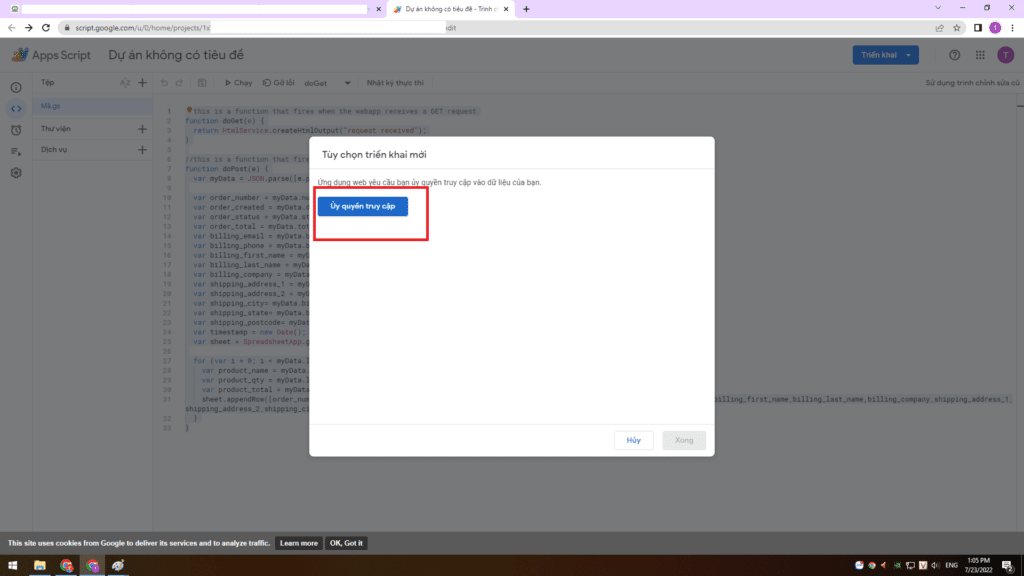
Task: Dismiss cookies with OK, Got it
Action: (346, 543)
